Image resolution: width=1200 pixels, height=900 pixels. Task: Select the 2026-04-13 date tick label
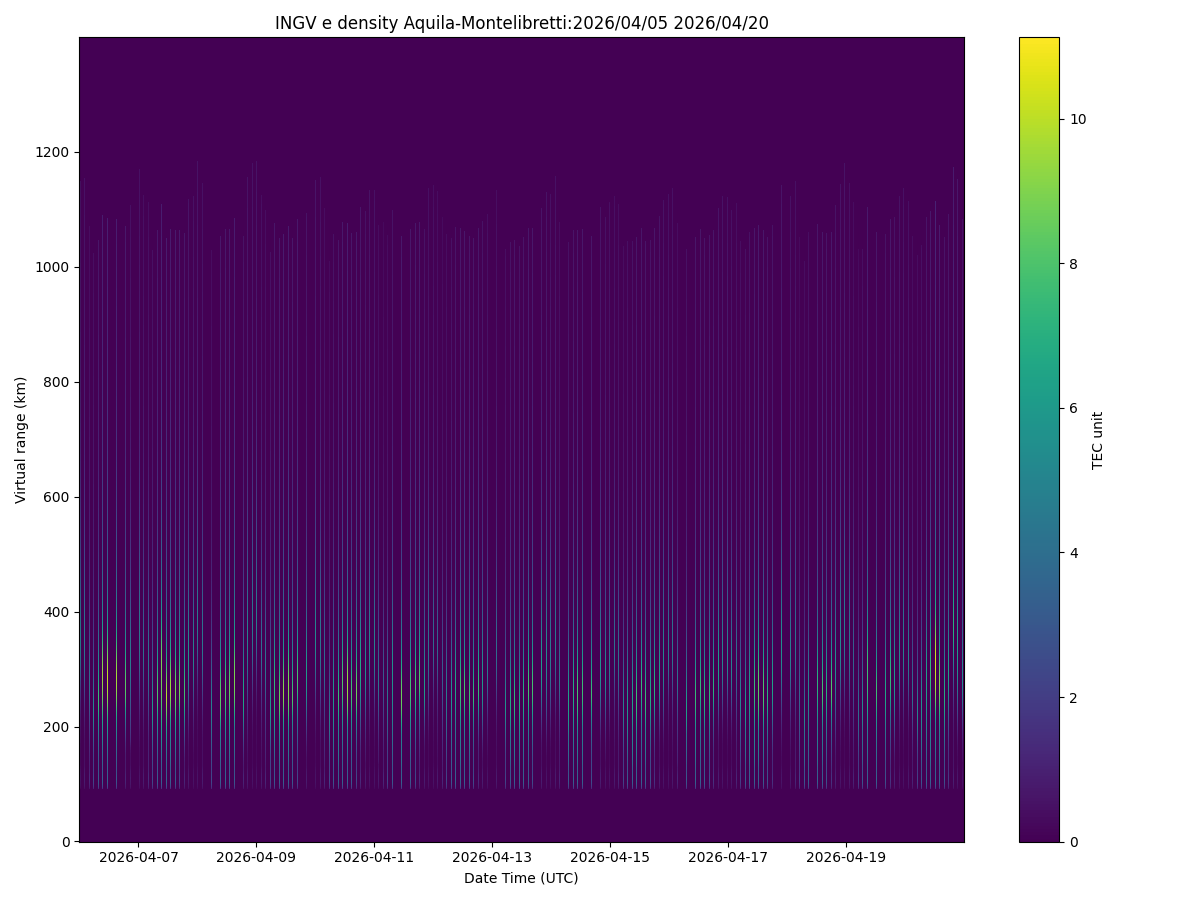click(x=492, y=857)
